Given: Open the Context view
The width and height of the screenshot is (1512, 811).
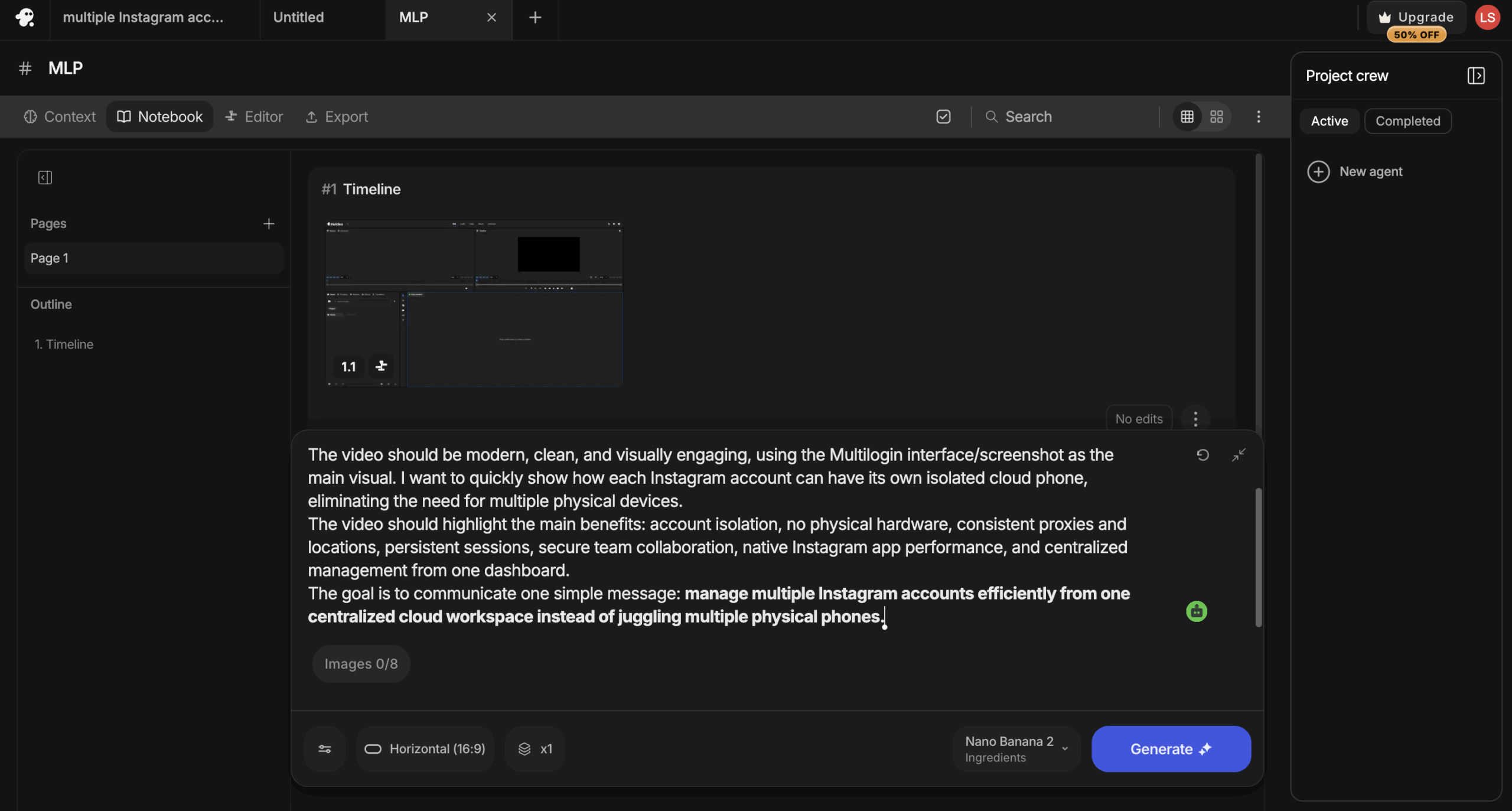Looking at the screenshot, I should 60,117.
